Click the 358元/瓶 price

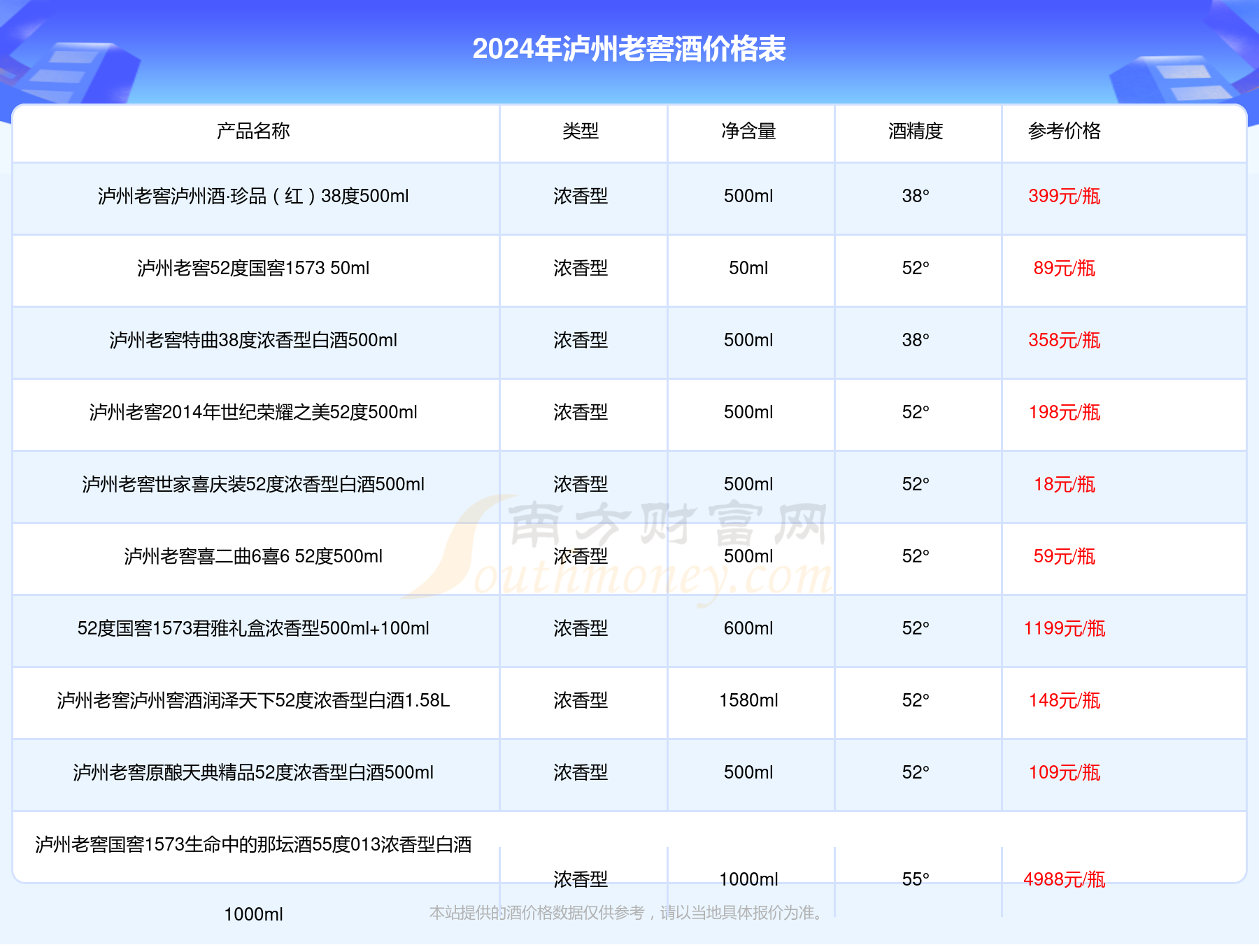(x=1065, y=340)
